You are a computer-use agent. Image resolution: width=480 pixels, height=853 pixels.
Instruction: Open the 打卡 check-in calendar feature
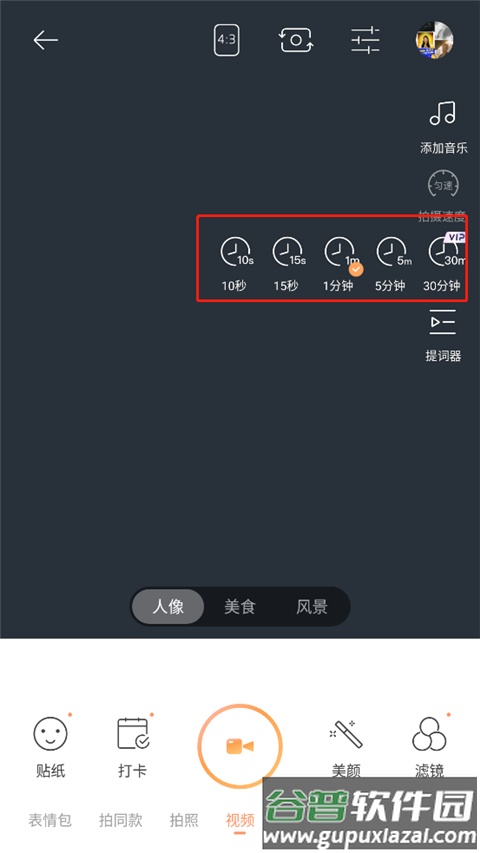click(133, 747)
